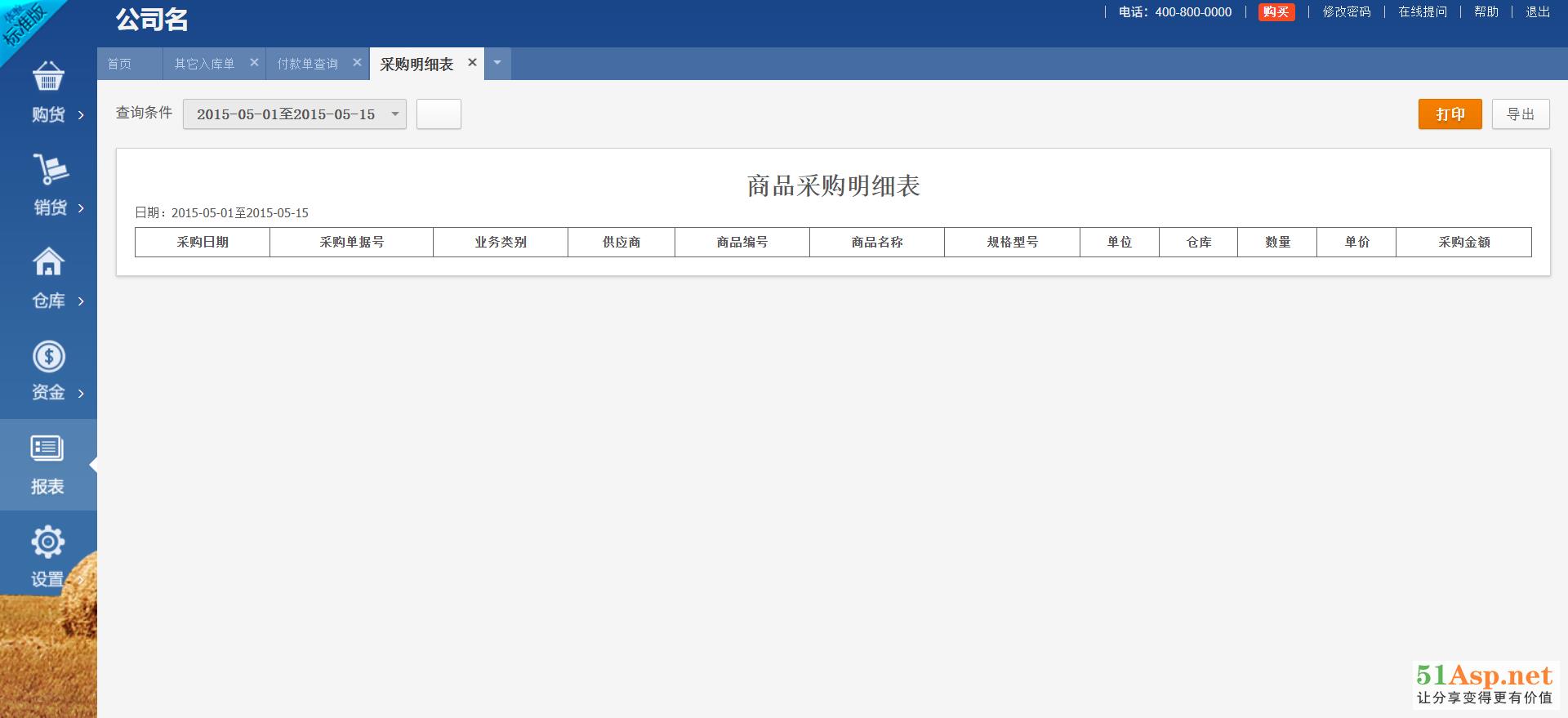Open the 设置 settings gear icon
Viewport: 1568px width, 718px height.
tap(47, 542)
